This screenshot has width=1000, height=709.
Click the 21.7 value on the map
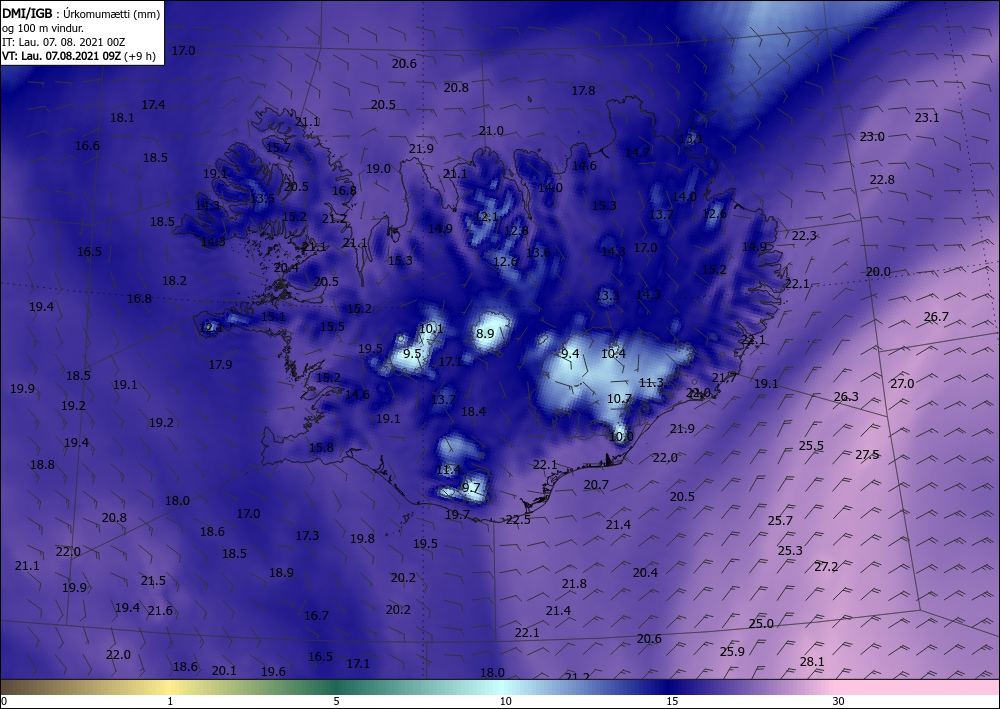pos(724,378)
